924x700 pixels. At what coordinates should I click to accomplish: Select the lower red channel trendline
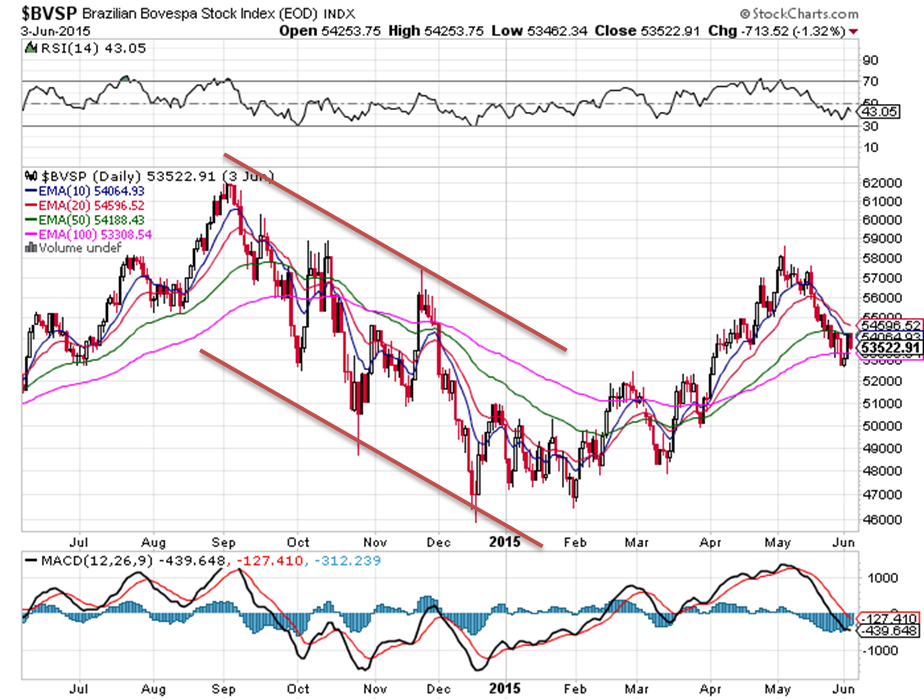[x=370, y=447]
